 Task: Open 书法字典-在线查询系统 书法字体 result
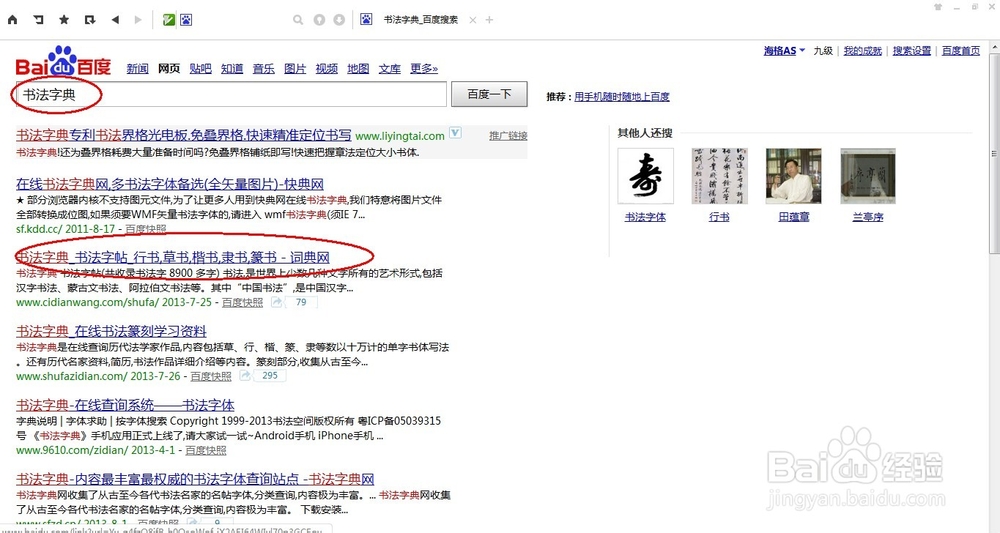click(x=125, y=405)
